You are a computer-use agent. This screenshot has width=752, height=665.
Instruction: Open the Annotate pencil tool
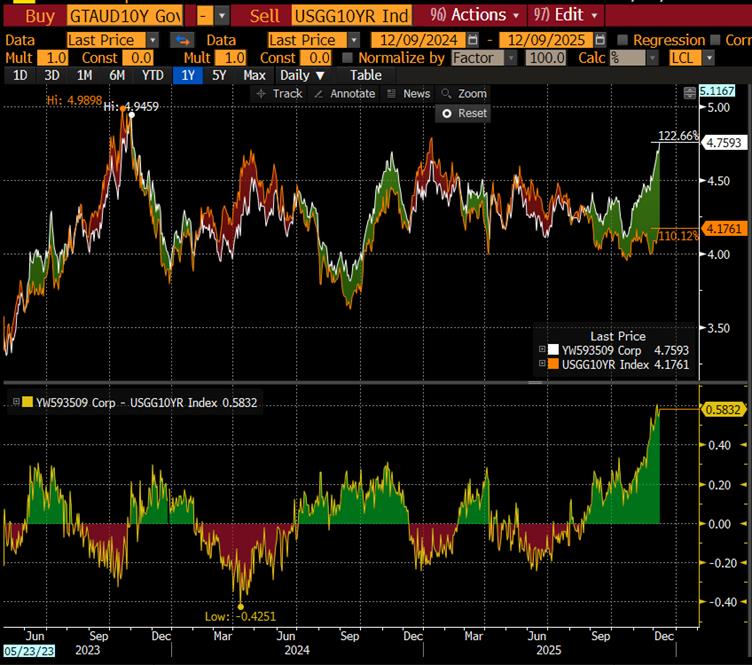pos(345,93)
